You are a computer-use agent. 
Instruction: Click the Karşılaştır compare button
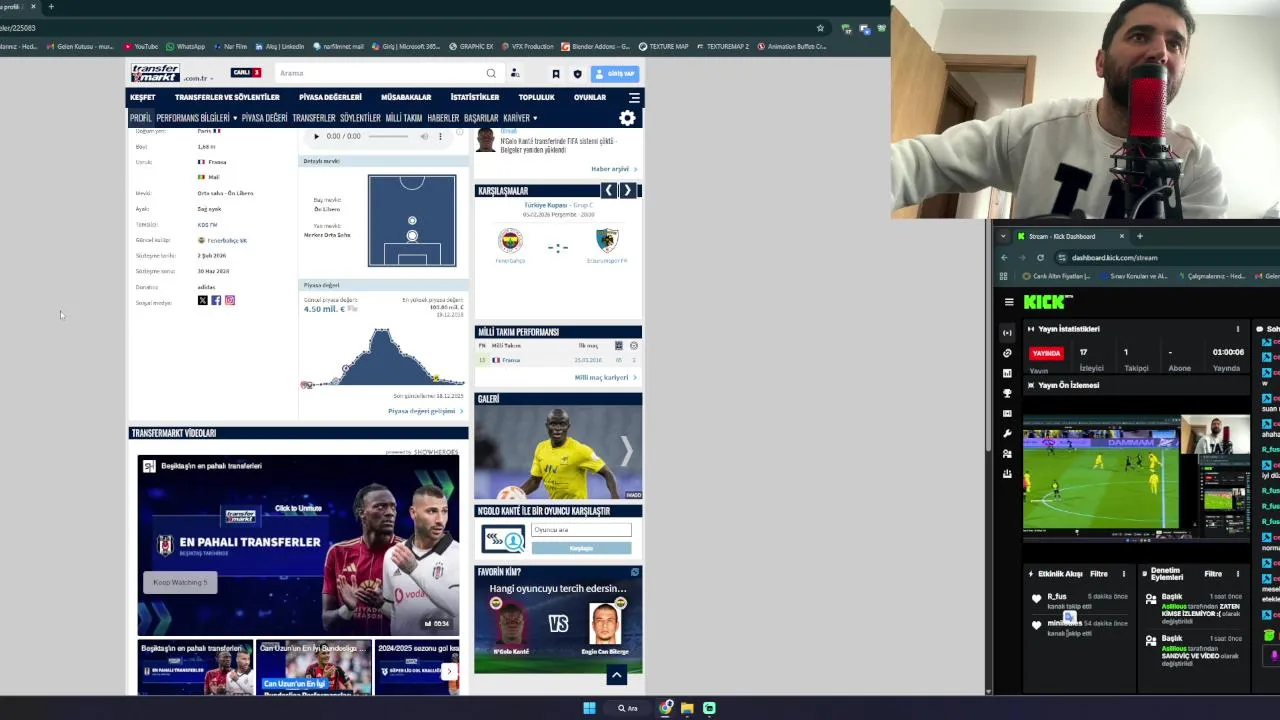coord(581,548)
